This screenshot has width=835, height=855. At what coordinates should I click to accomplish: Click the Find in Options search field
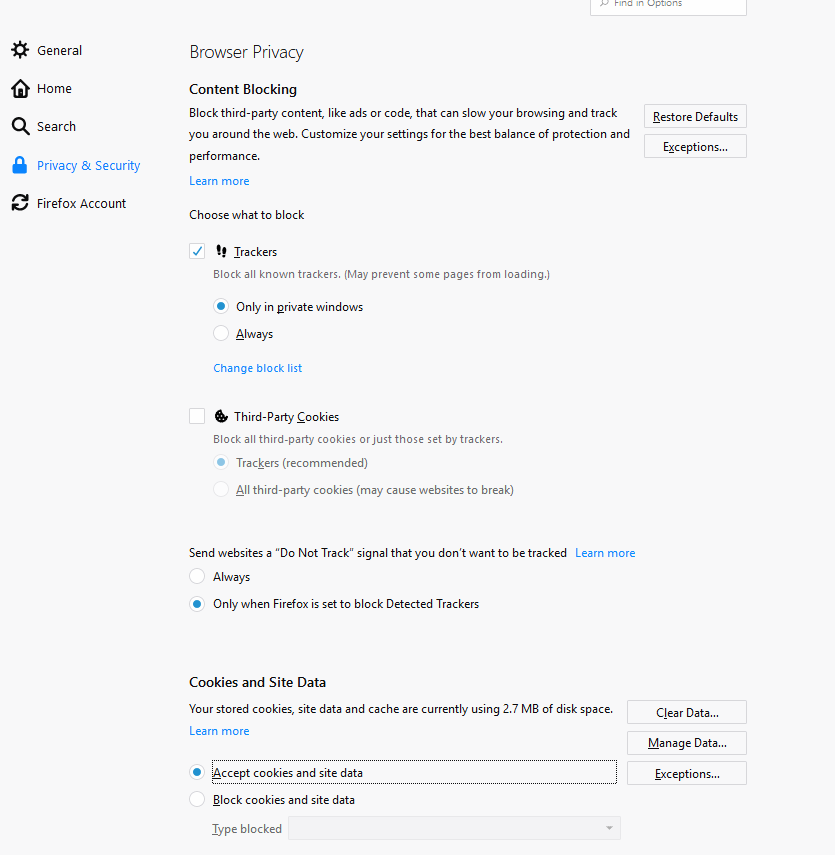pos(668,5)
